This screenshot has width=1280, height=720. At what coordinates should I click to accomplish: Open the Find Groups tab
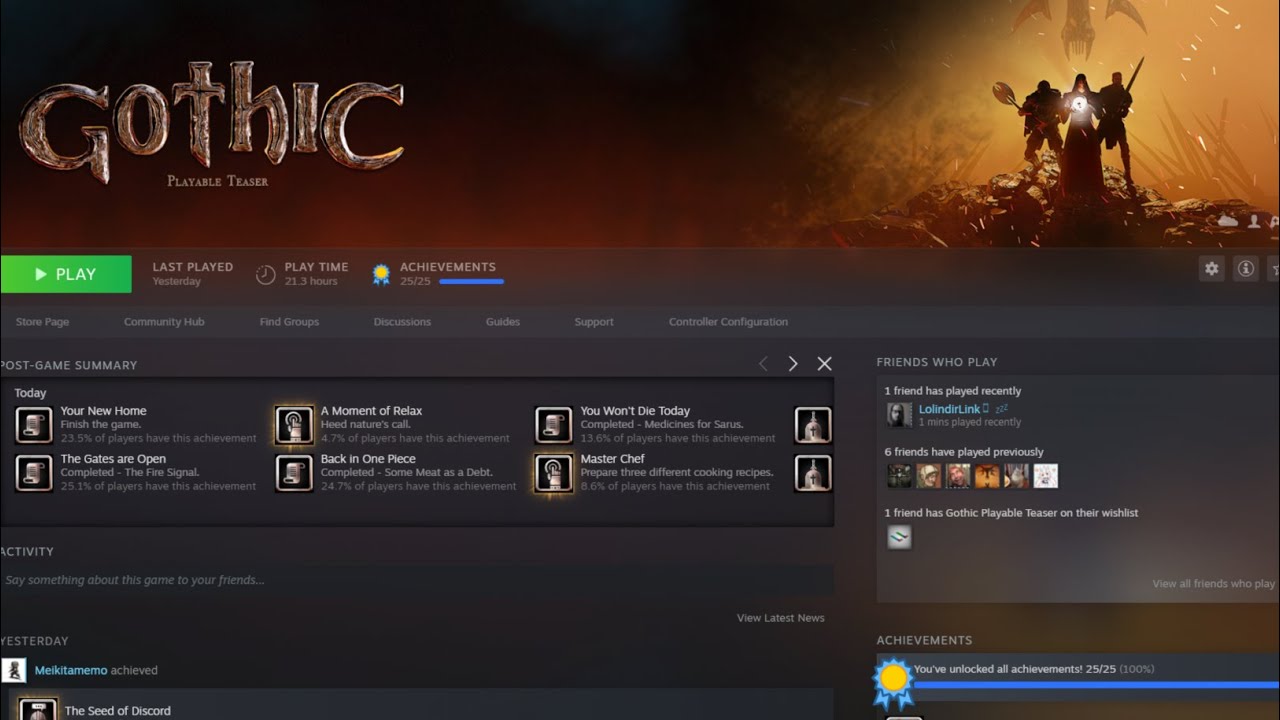(289, 322)
